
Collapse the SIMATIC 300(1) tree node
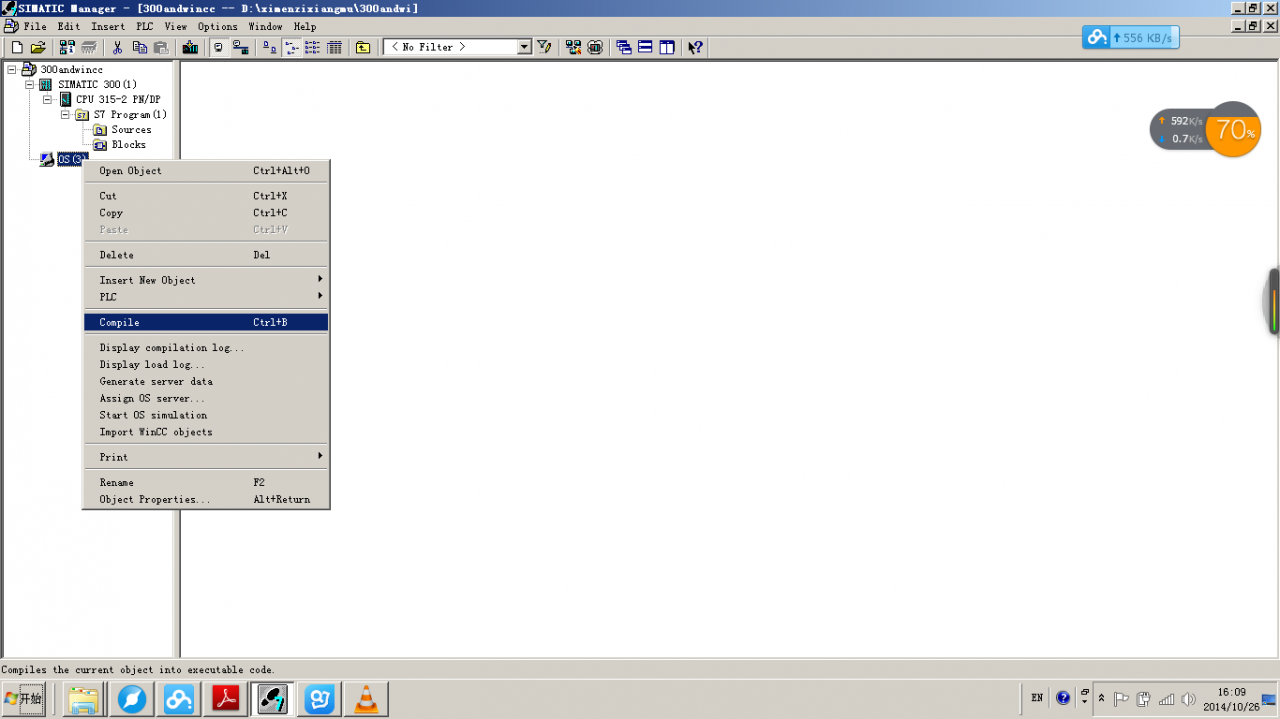[x=30, y=85]
